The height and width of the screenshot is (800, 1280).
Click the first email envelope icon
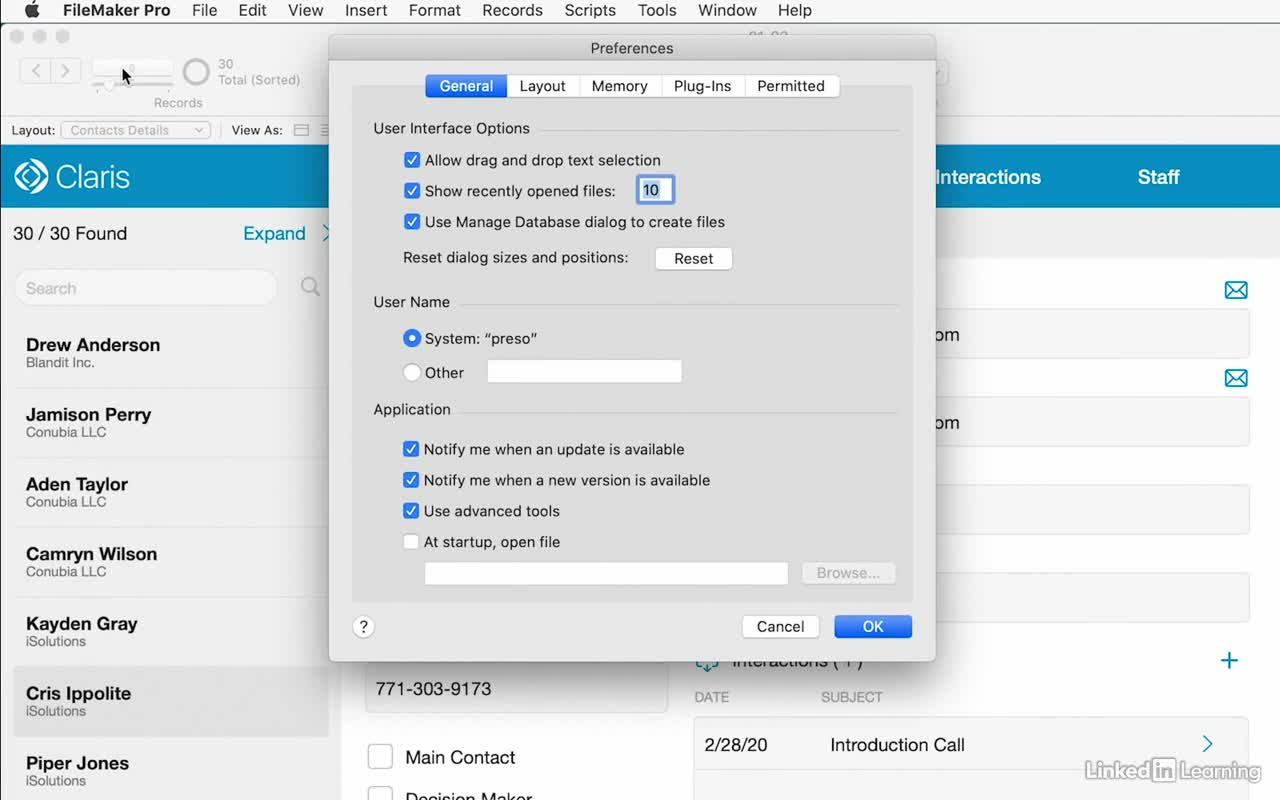[x=1236, y=290]
